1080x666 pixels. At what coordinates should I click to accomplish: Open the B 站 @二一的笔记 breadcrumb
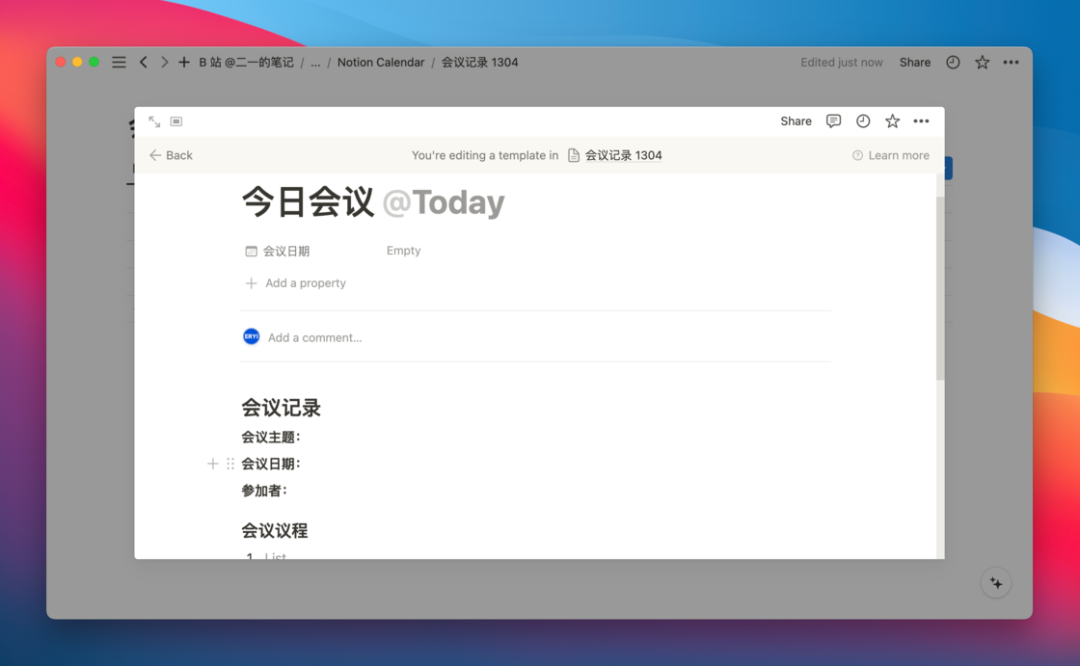tap(246, 62)
